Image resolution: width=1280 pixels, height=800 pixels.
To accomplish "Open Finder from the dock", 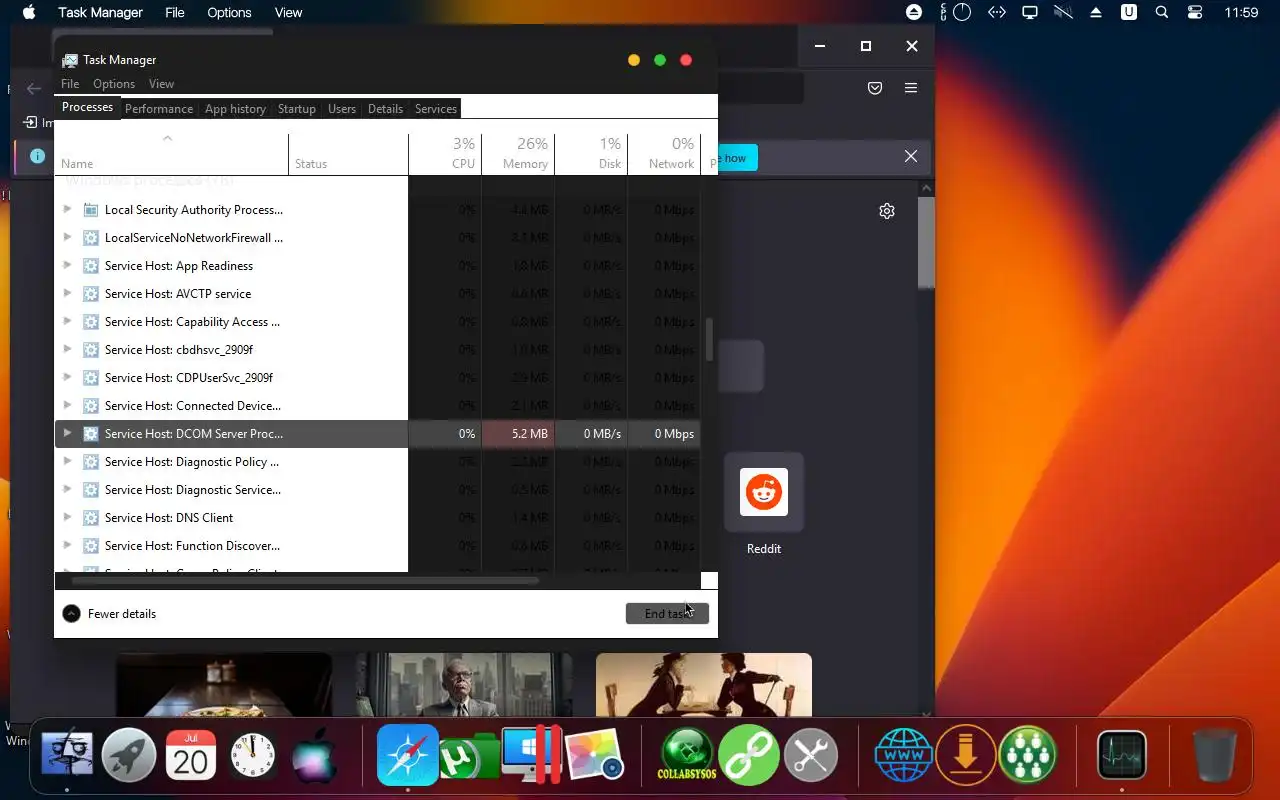I will [67, 755].
